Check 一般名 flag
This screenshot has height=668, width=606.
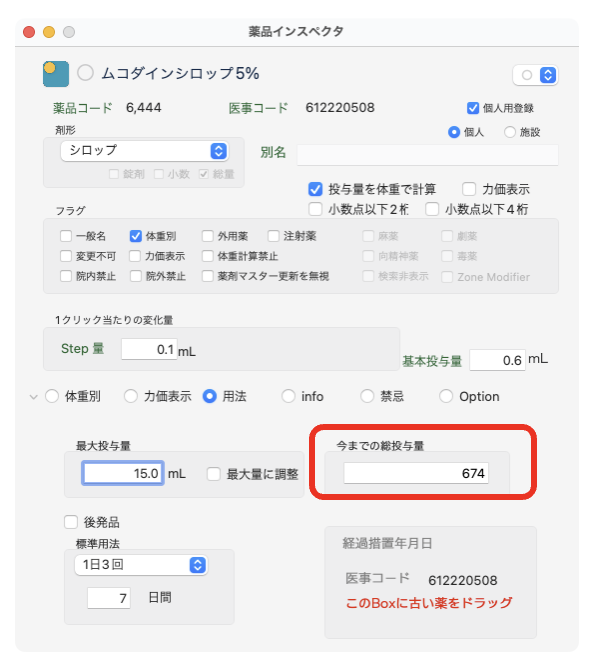66,236
